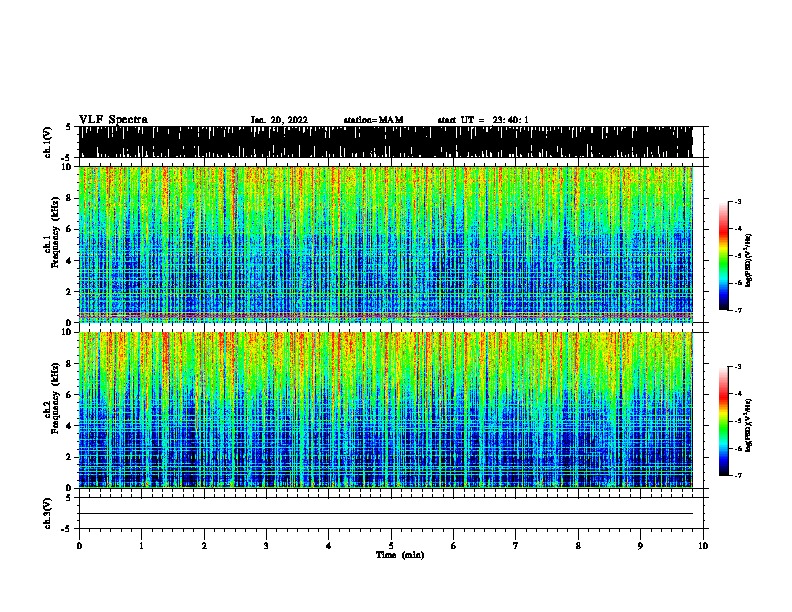The width and height of the screenshot is (792, 612).
Task: Click time axis tick label "9"
Action: point(640,546)
